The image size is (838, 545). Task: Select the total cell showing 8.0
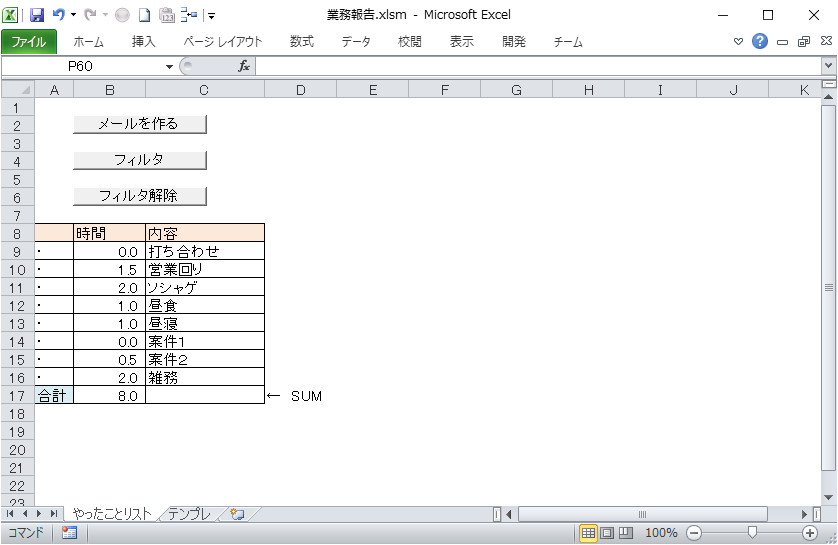(109, 395)
